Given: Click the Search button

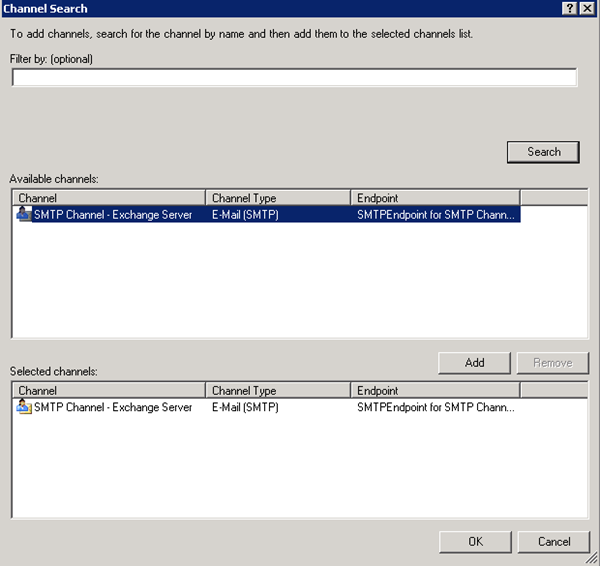Looking at the screenshot, I should pyautogui.click(x=543, y=152).
